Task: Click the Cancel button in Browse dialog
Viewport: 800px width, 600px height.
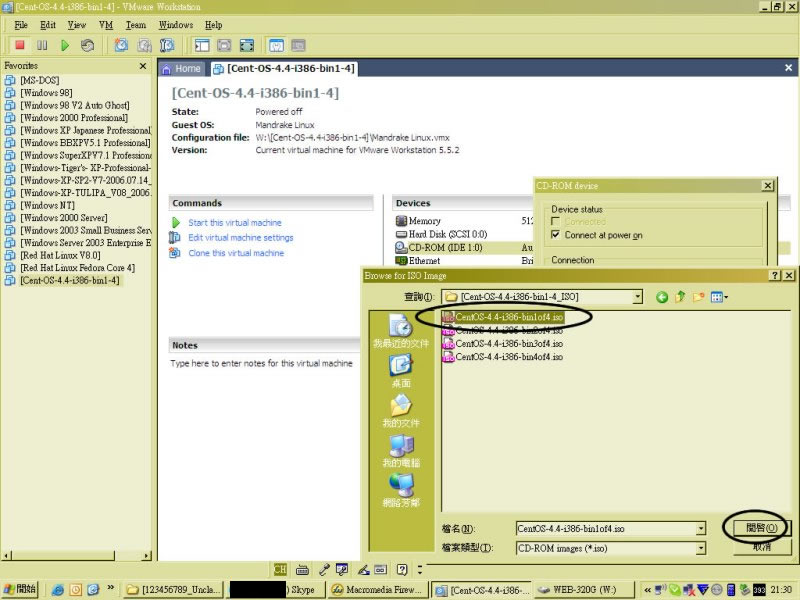Action: (x=761, y=547)
